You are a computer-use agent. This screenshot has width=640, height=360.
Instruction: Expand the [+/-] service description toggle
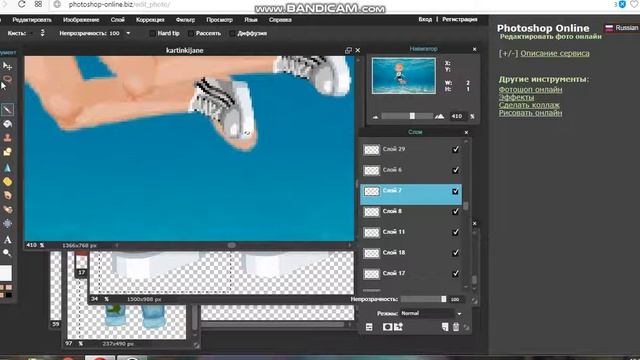coord(508,53)
